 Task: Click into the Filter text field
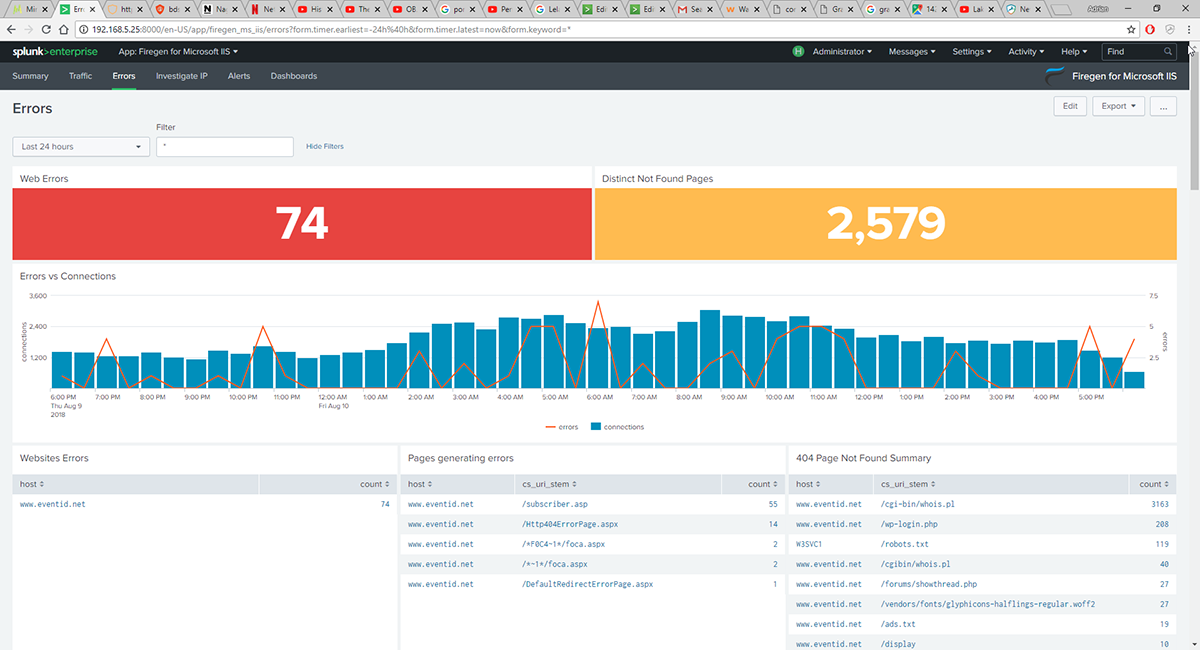[x=224, y=147]
